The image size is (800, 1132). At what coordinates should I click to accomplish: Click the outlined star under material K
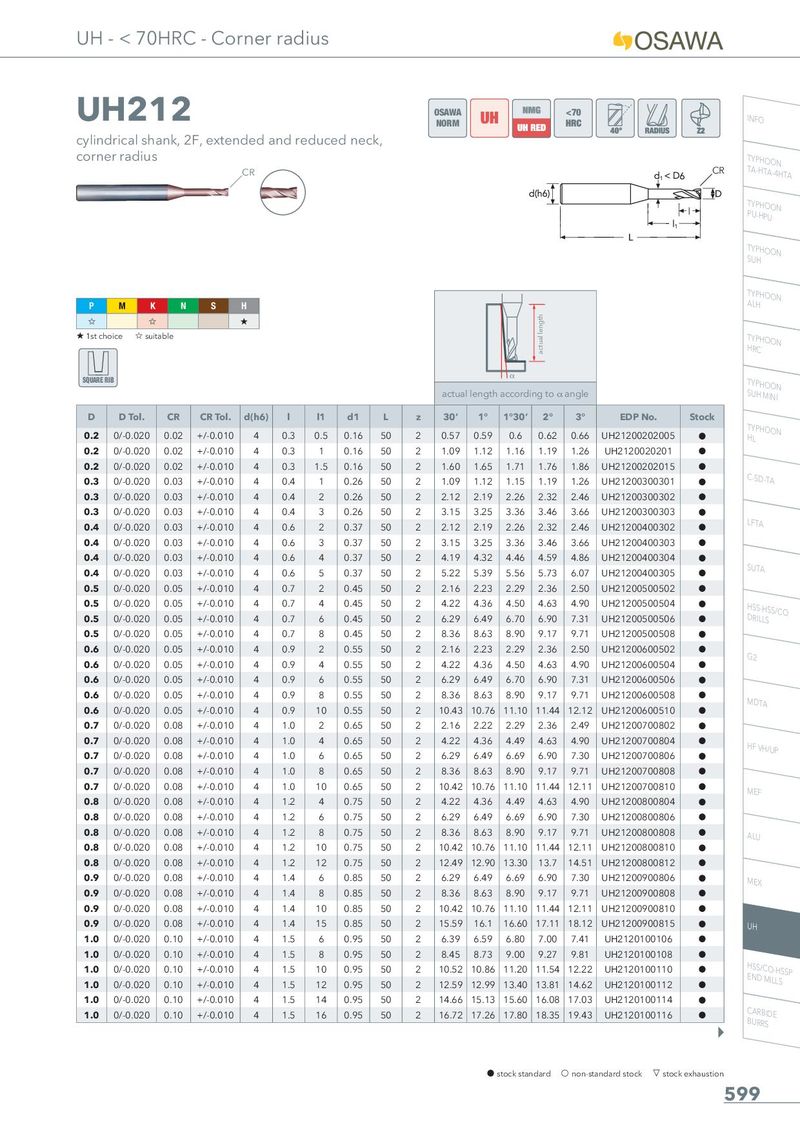coord(152,321)
